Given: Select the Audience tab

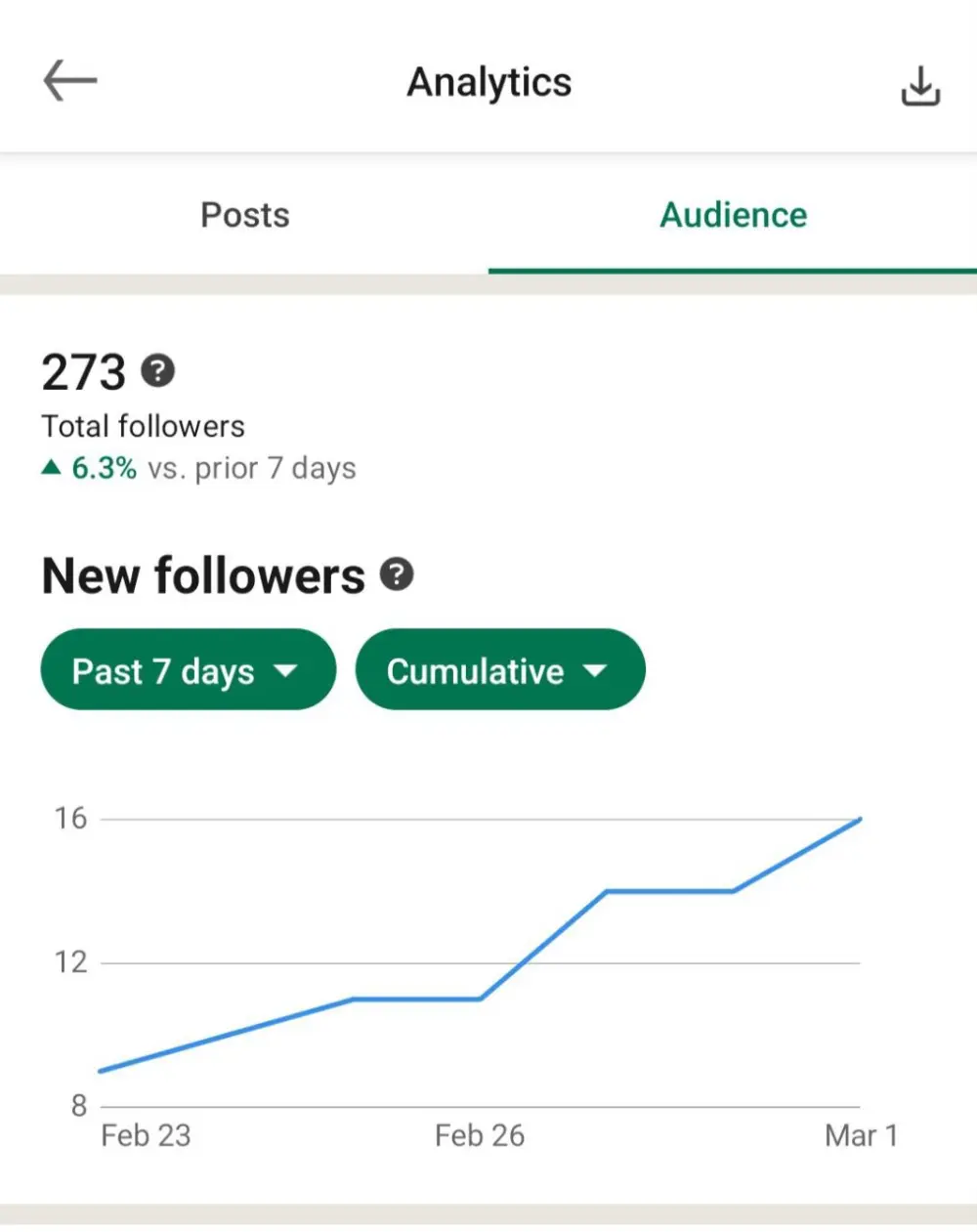Looking at the screenshot, I should [x=733, y=215].
